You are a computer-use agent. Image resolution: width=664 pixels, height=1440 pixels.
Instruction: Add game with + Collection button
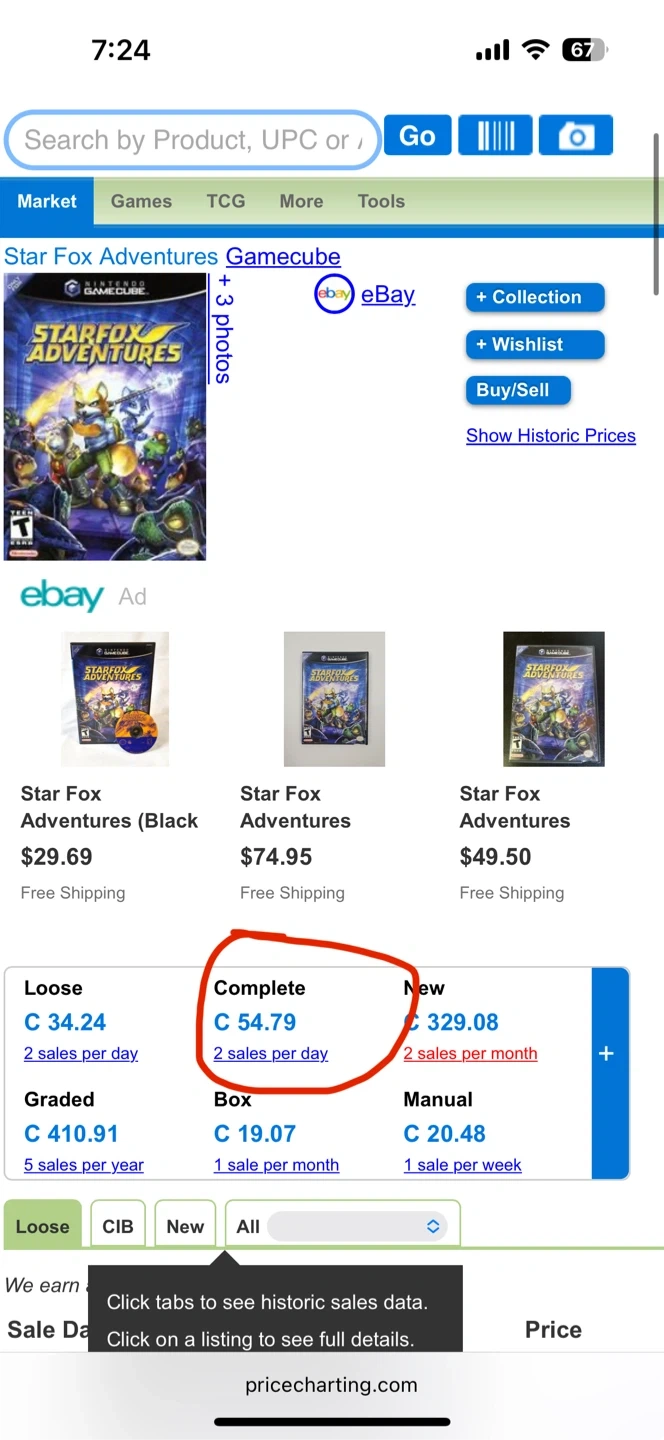pyautogui.click(x=535, y=297)
